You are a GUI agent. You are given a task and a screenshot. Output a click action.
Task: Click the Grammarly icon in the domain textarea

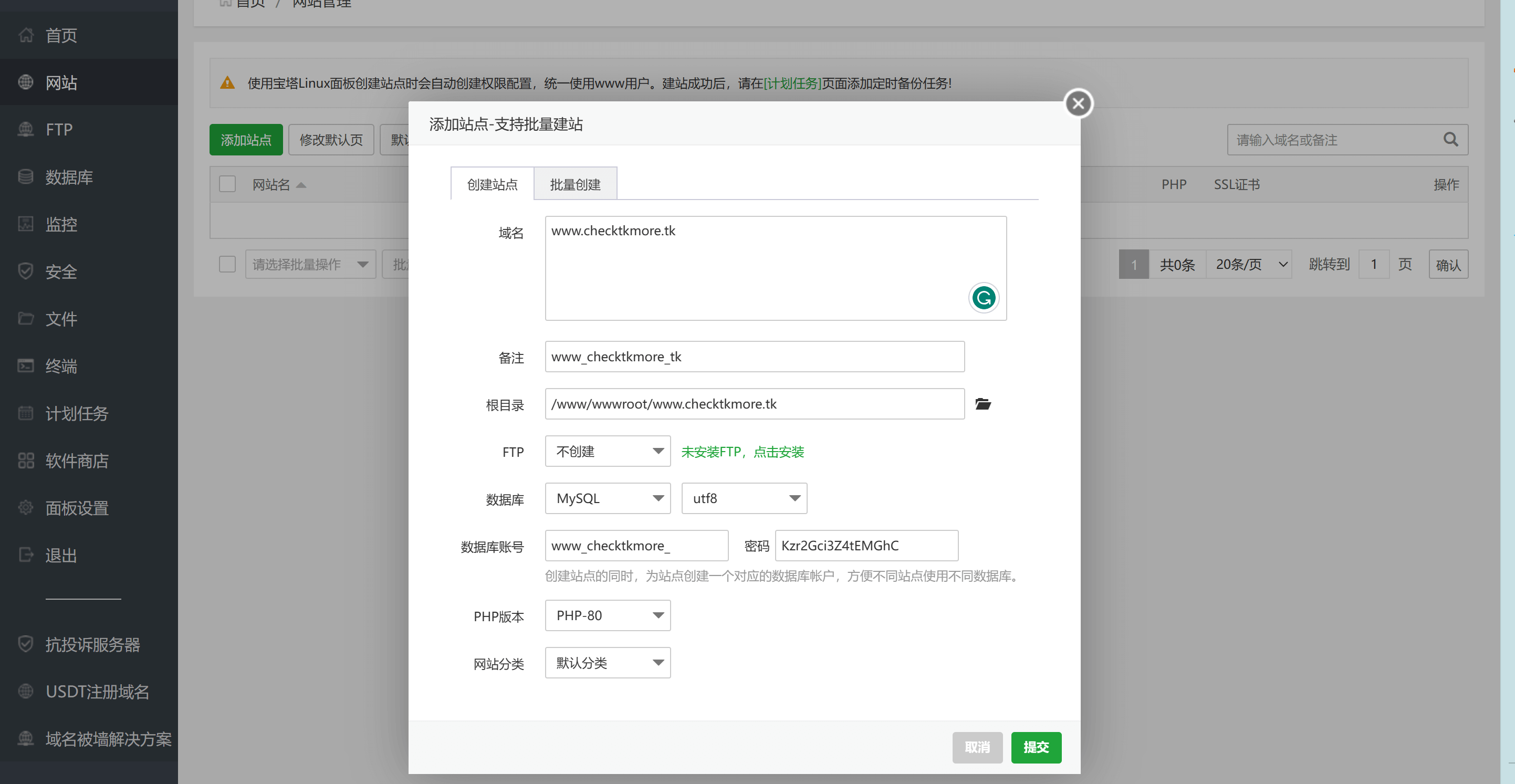(x=984, y=298)
